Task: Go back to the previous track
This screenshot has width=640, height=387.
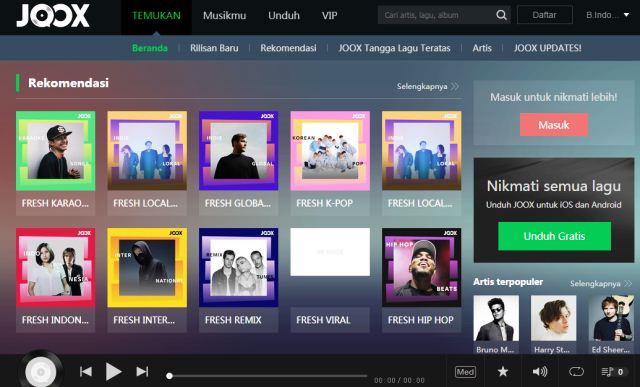Action: (x=86, y=371)
